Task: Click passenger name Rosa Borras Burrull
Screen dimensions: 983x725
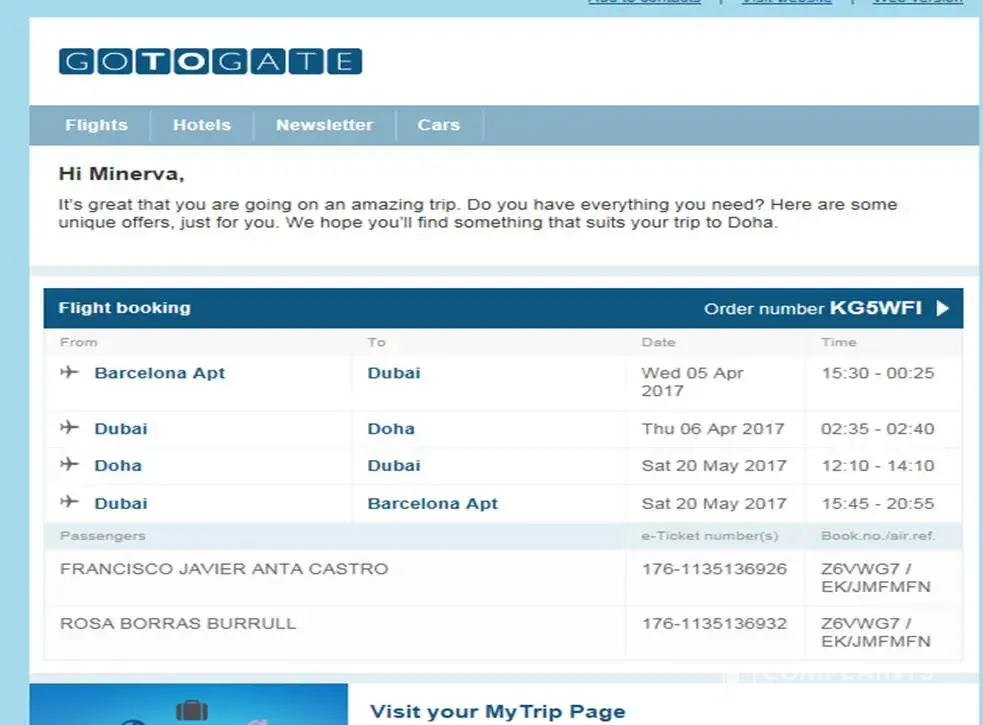Action: [178, 623]
